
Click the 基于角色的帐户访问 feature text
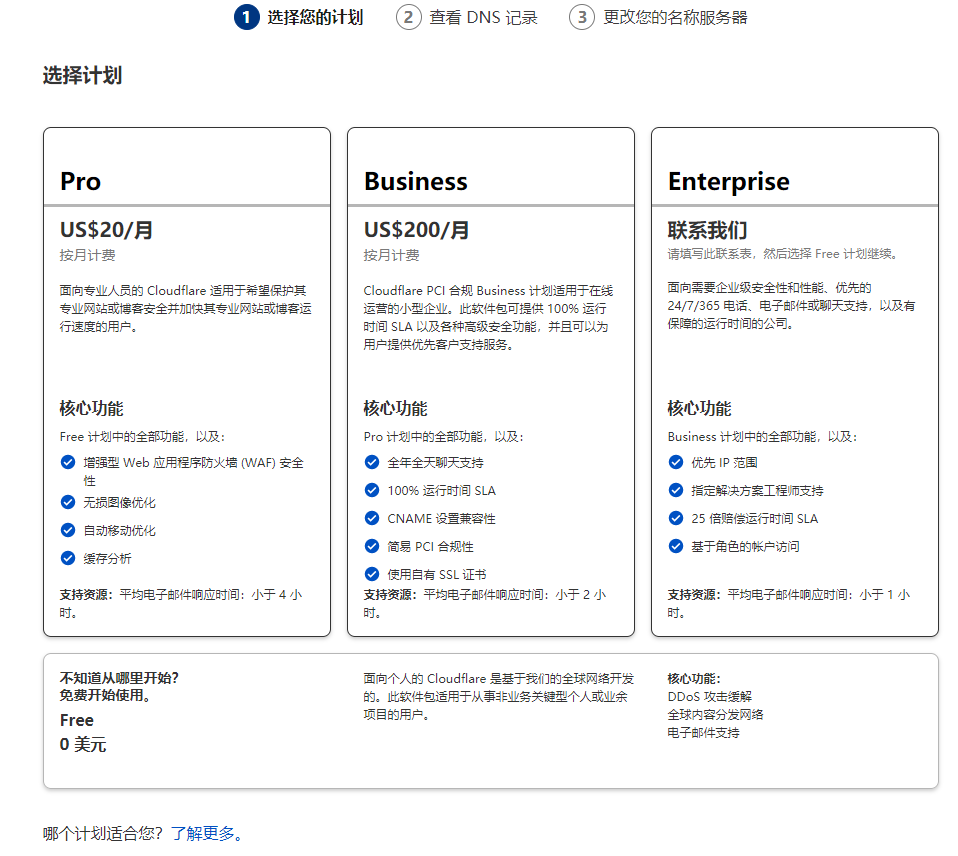(x=745, y=546)
